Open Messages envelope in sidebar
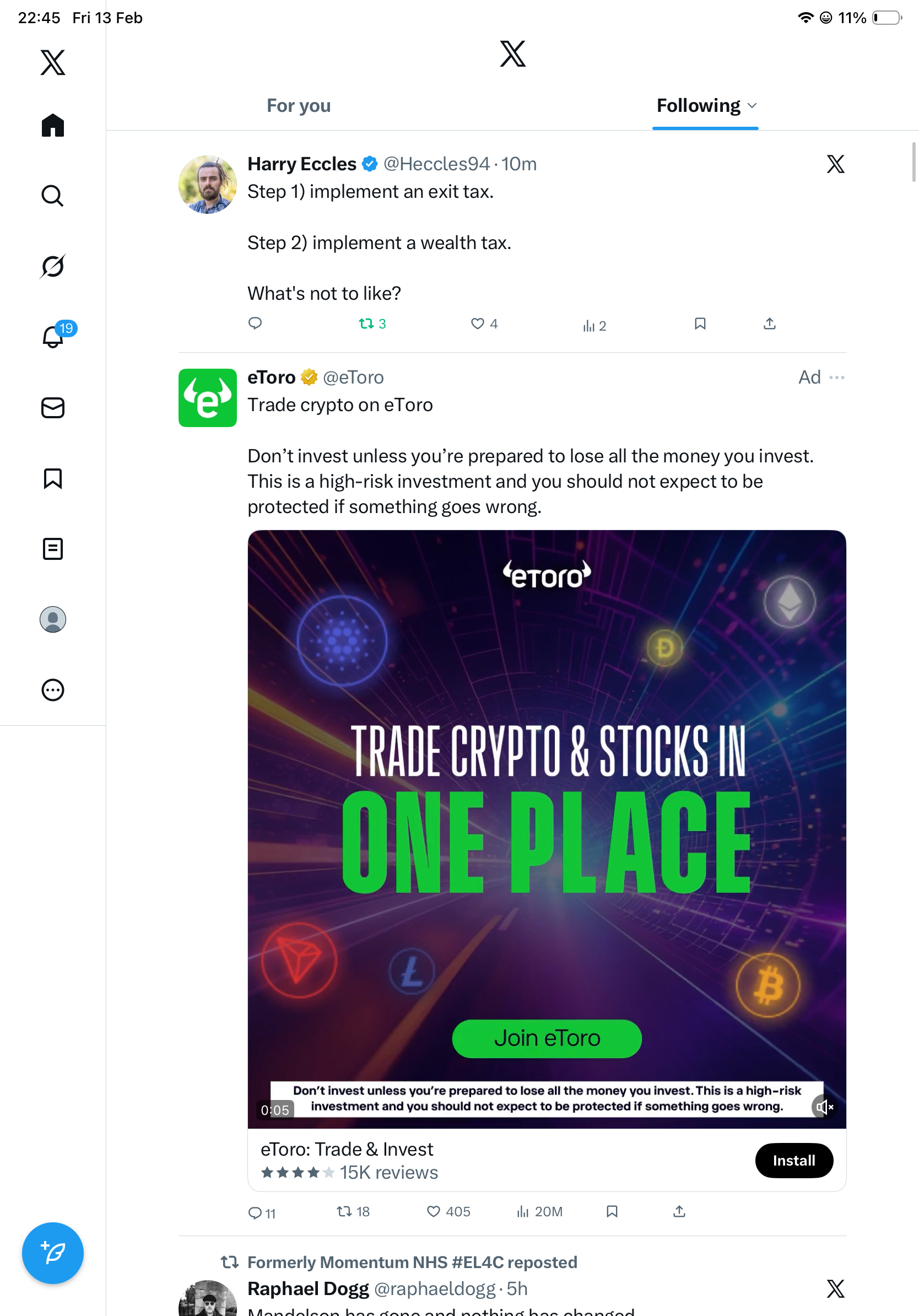919x1316 pixels. pyautogui.click(x=52, y=407)
